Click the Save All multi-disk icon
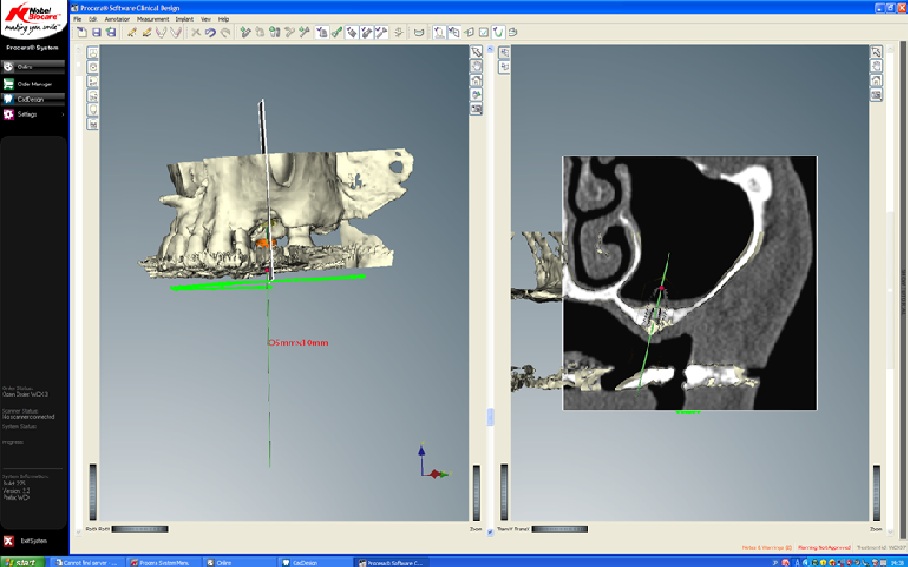Screen dimensions: 908x567 [x=111, y=32]
